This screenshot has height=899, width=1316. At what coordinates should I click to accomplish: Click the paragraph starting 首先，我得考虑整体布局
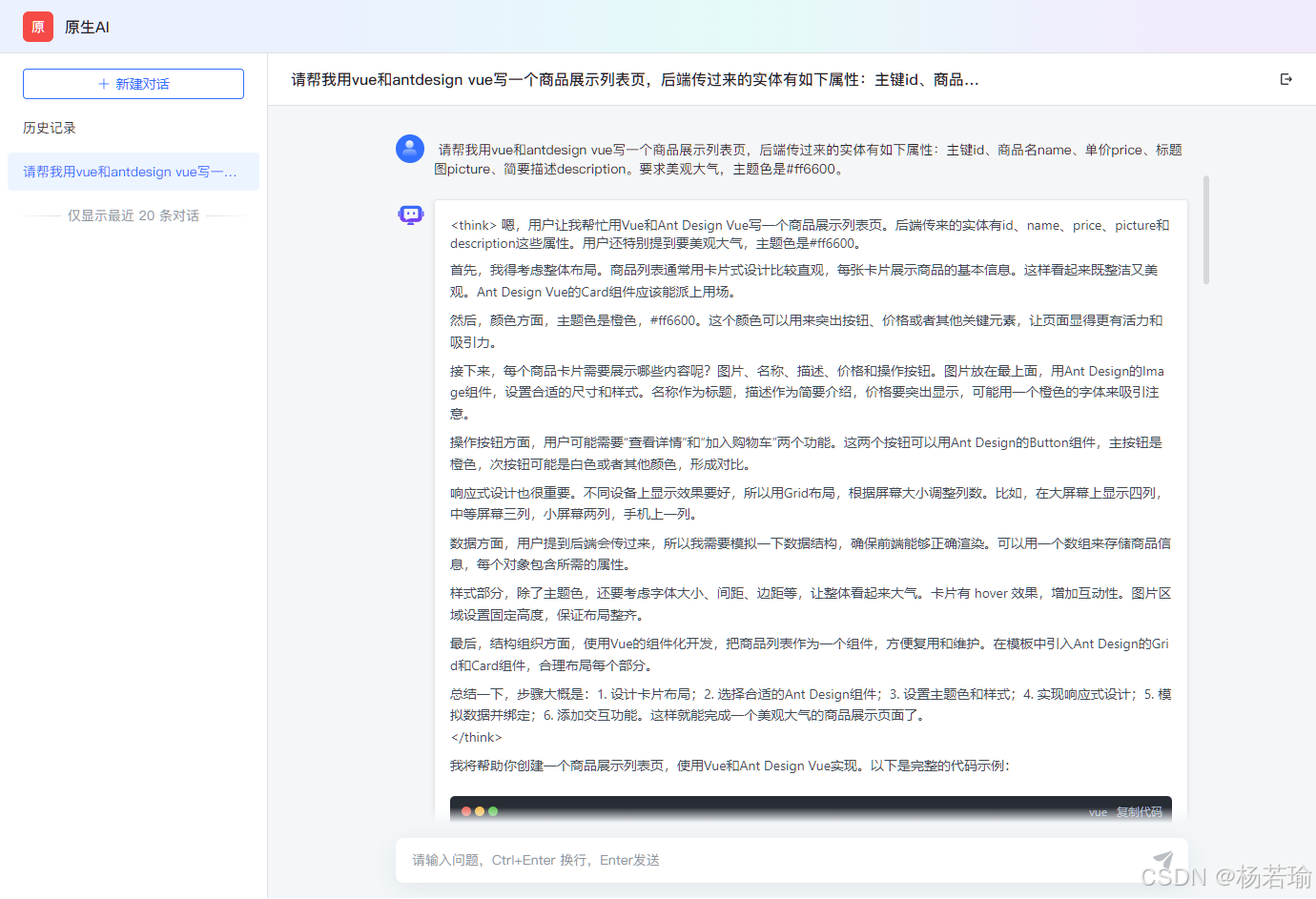coord(805,281)
